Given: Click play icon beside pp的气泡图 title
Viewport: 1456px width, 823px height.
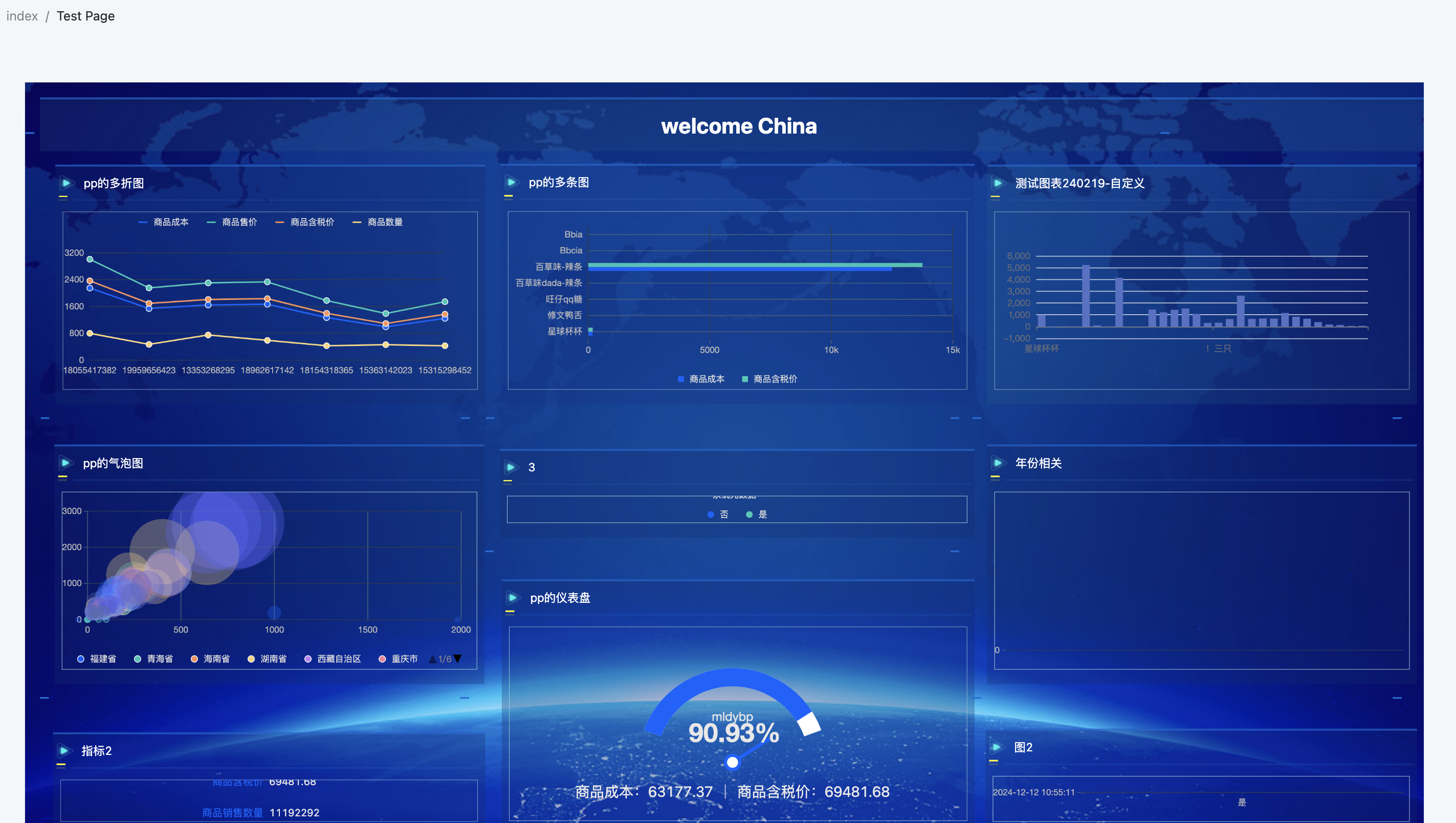Looking at the screenshot, I should tap(65, 463).
